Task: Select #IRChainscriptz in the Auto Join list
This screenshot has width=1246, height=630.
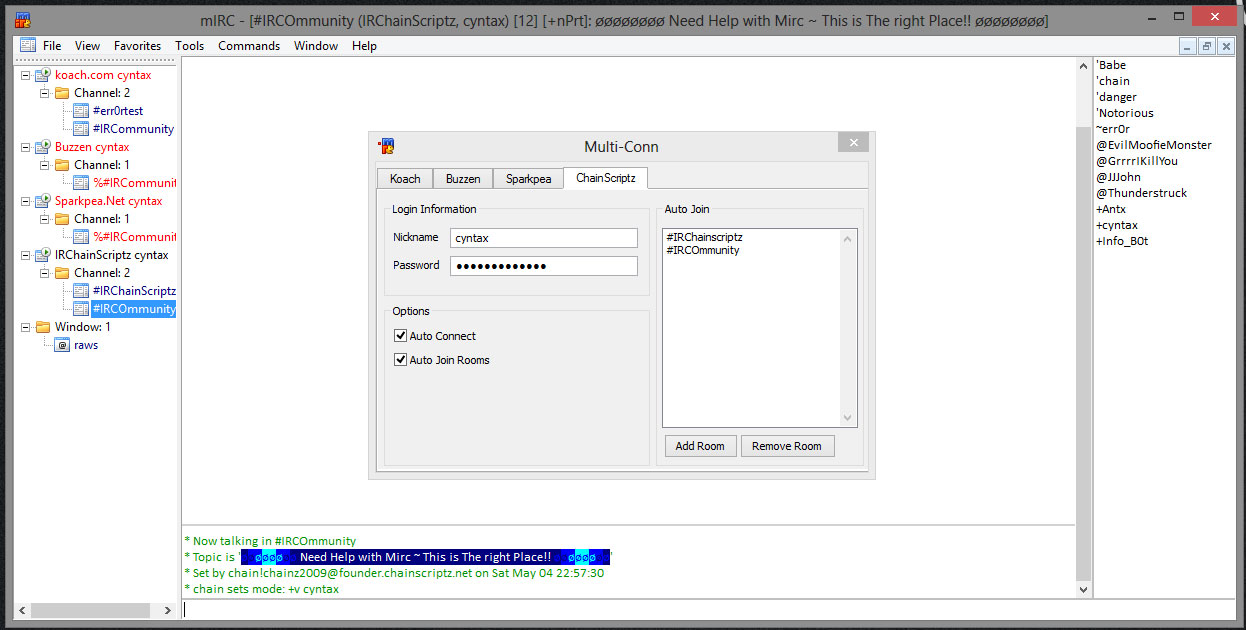Action: [704, 237]
